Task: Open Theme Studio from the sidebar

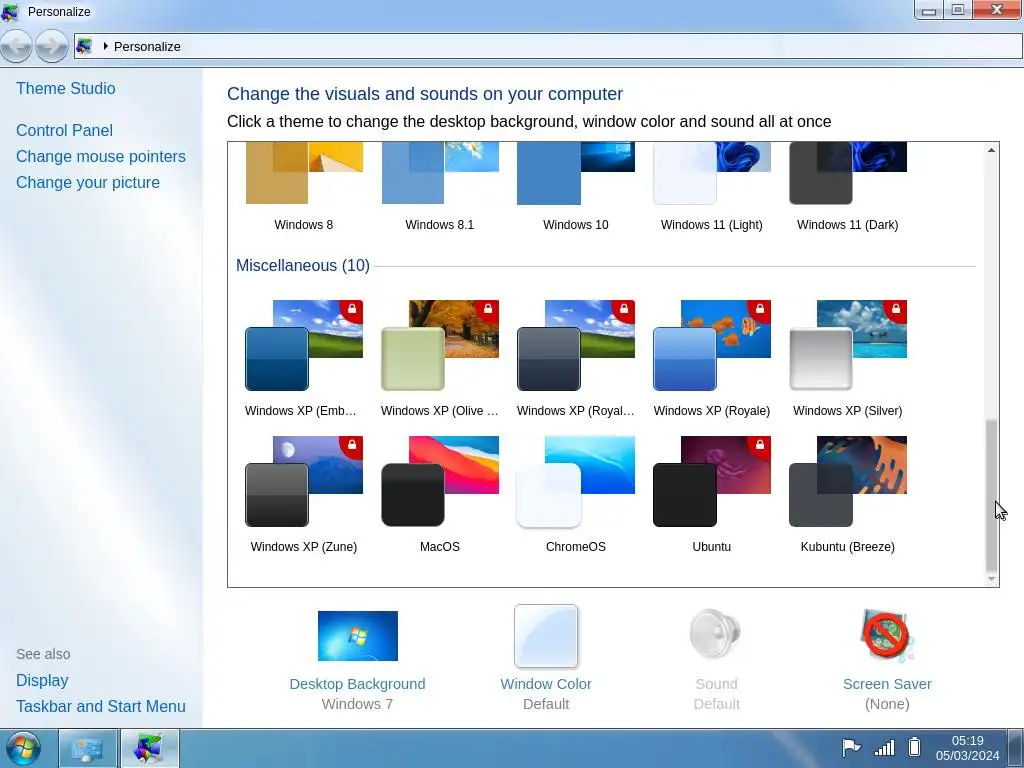Action: pos(66,88)
